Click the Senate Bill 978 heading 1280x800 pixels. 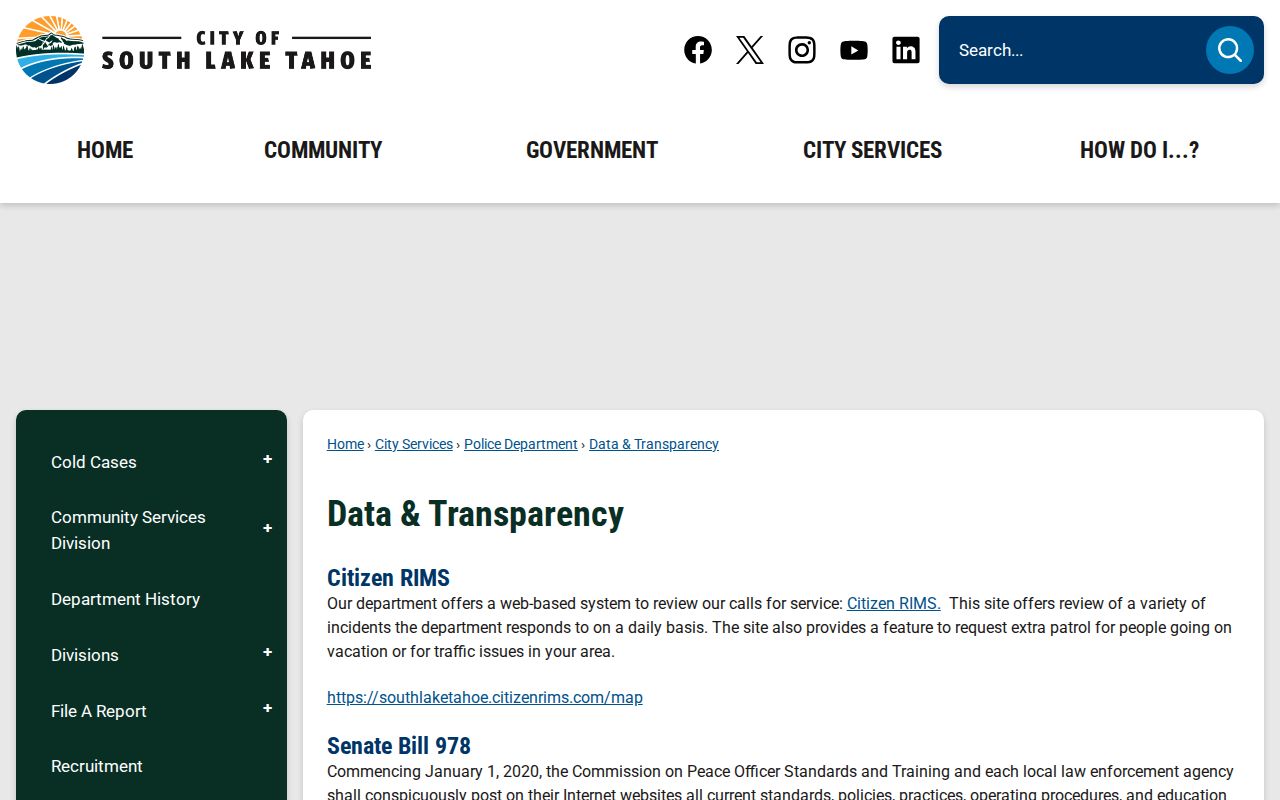click(x=399, y=746)
